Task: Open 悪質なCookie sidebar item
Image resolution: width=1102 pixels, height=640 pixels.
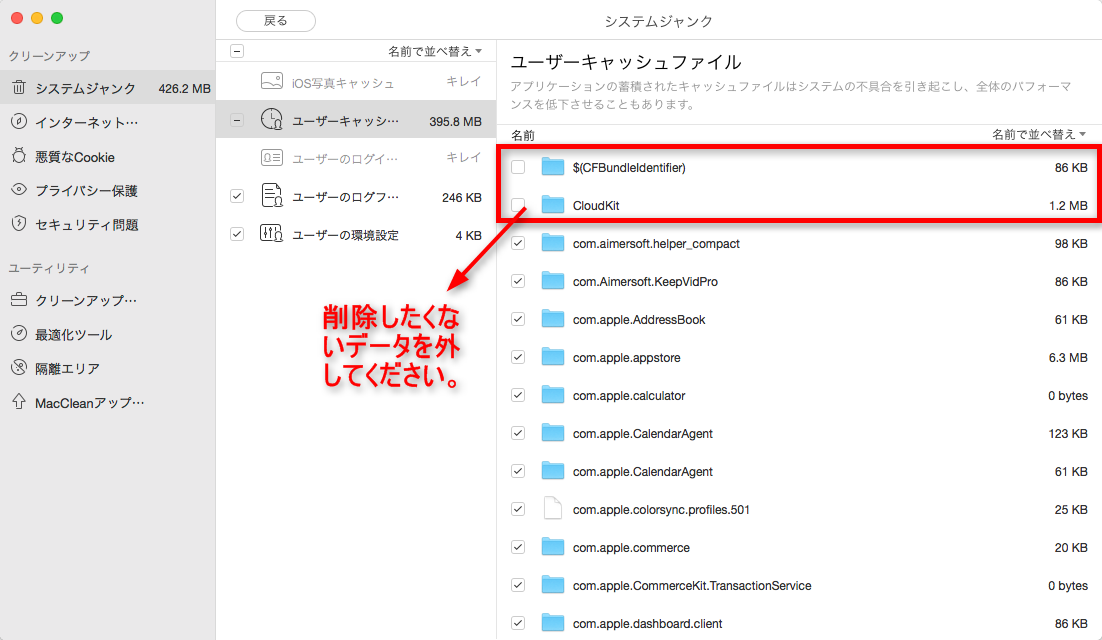Action: [108, 156]
